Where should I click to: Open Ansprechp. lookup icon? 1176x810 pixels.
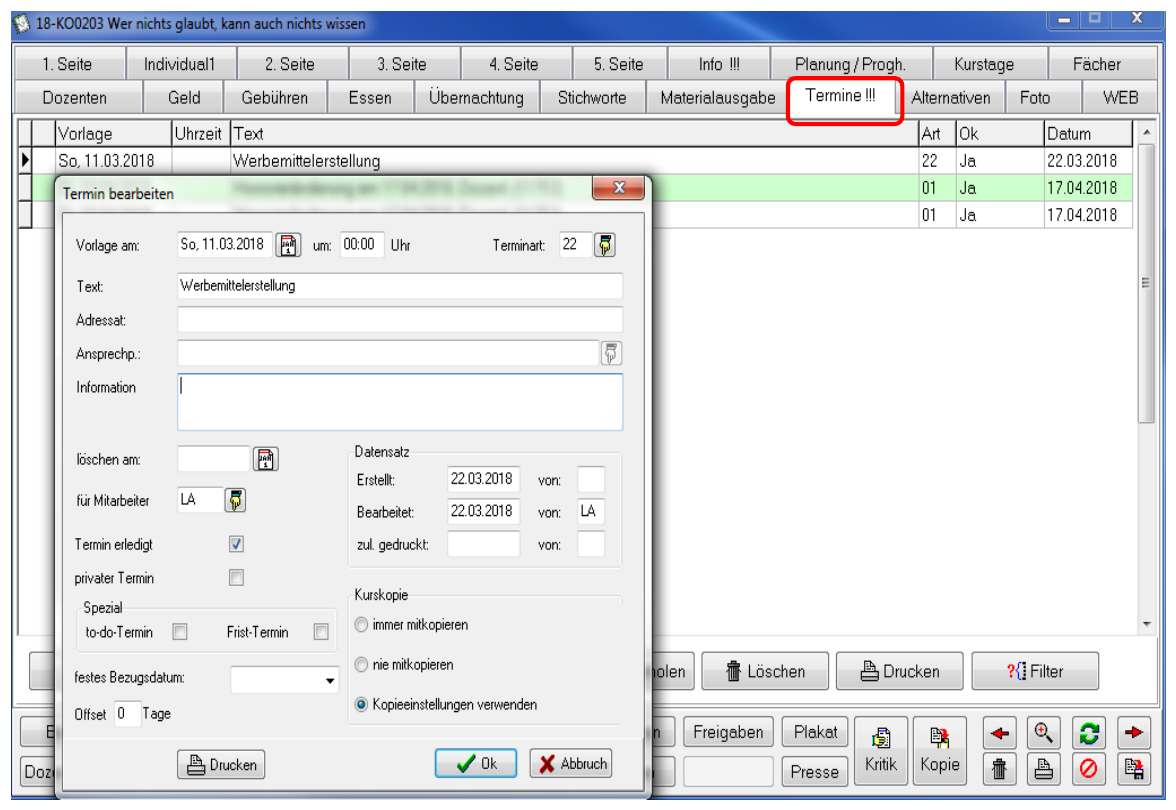tap(611, 353)
